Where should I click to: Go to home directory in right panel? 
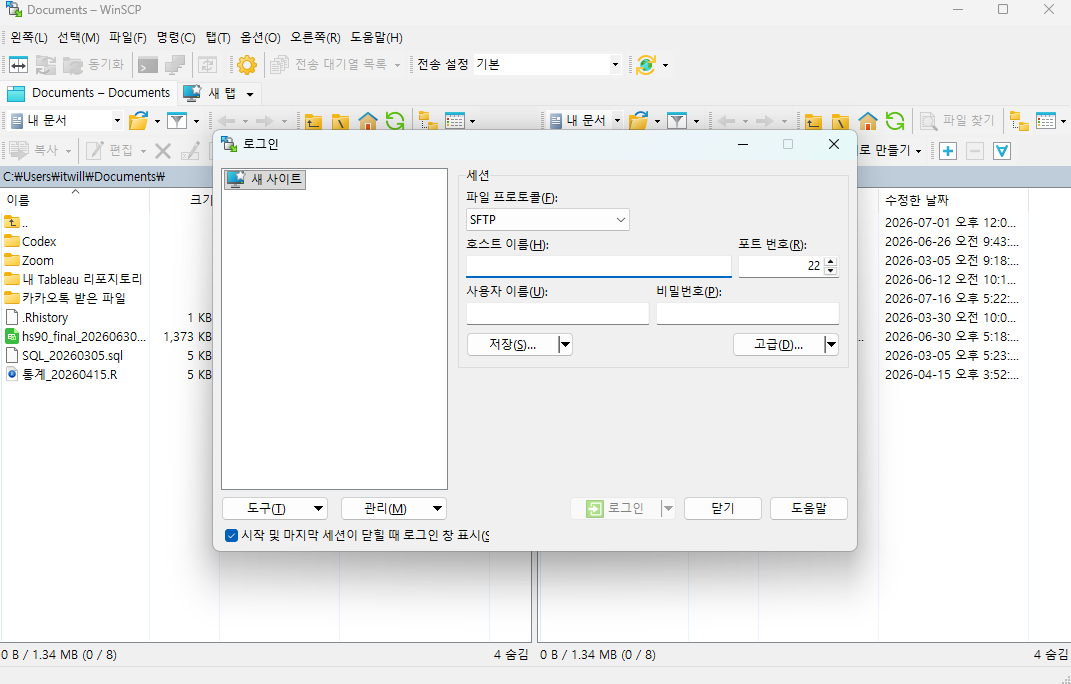click(867, 122)
